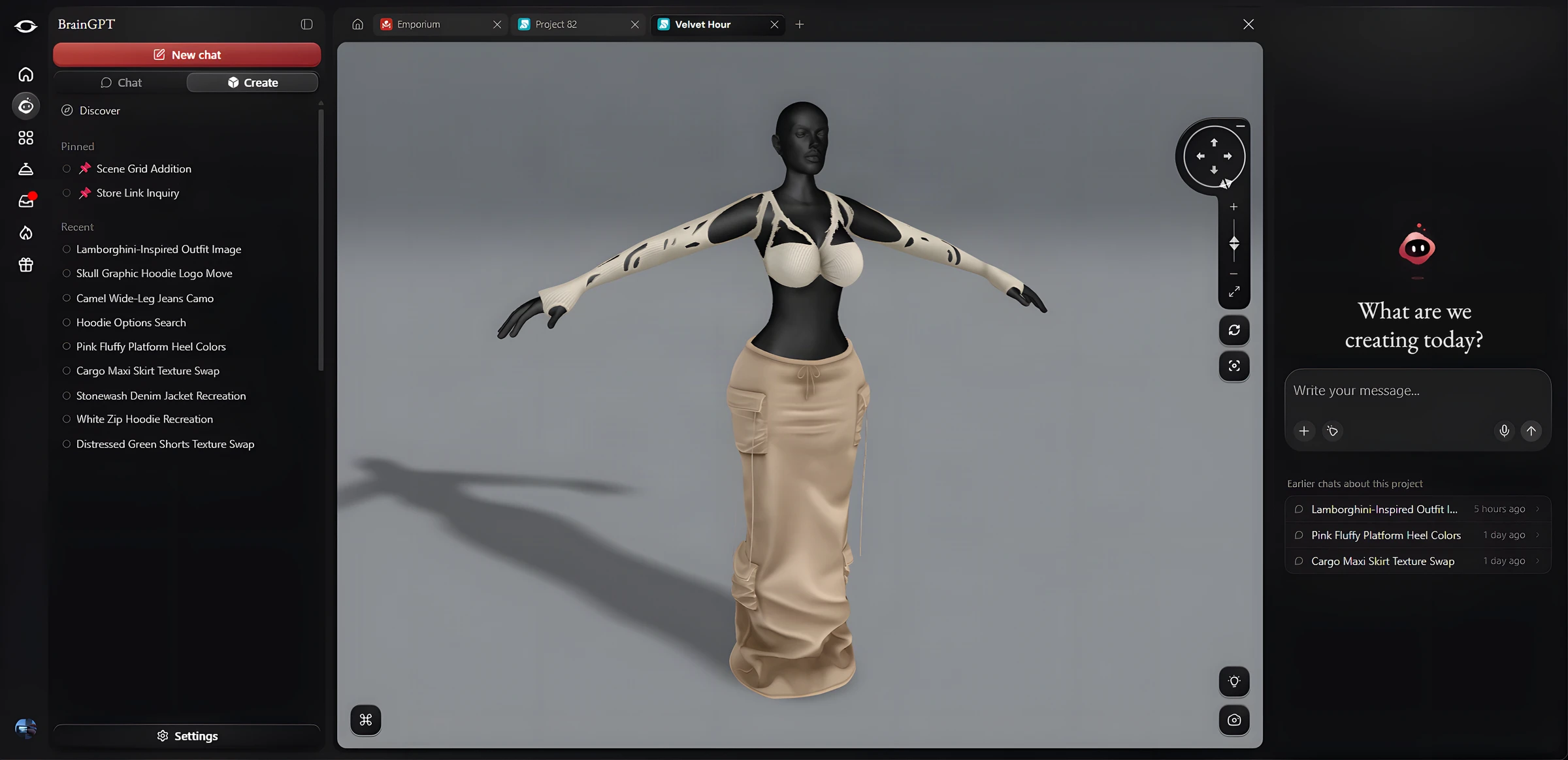Open the Discover link
This screenshot has height=760, width=1568.
point(91,110)
